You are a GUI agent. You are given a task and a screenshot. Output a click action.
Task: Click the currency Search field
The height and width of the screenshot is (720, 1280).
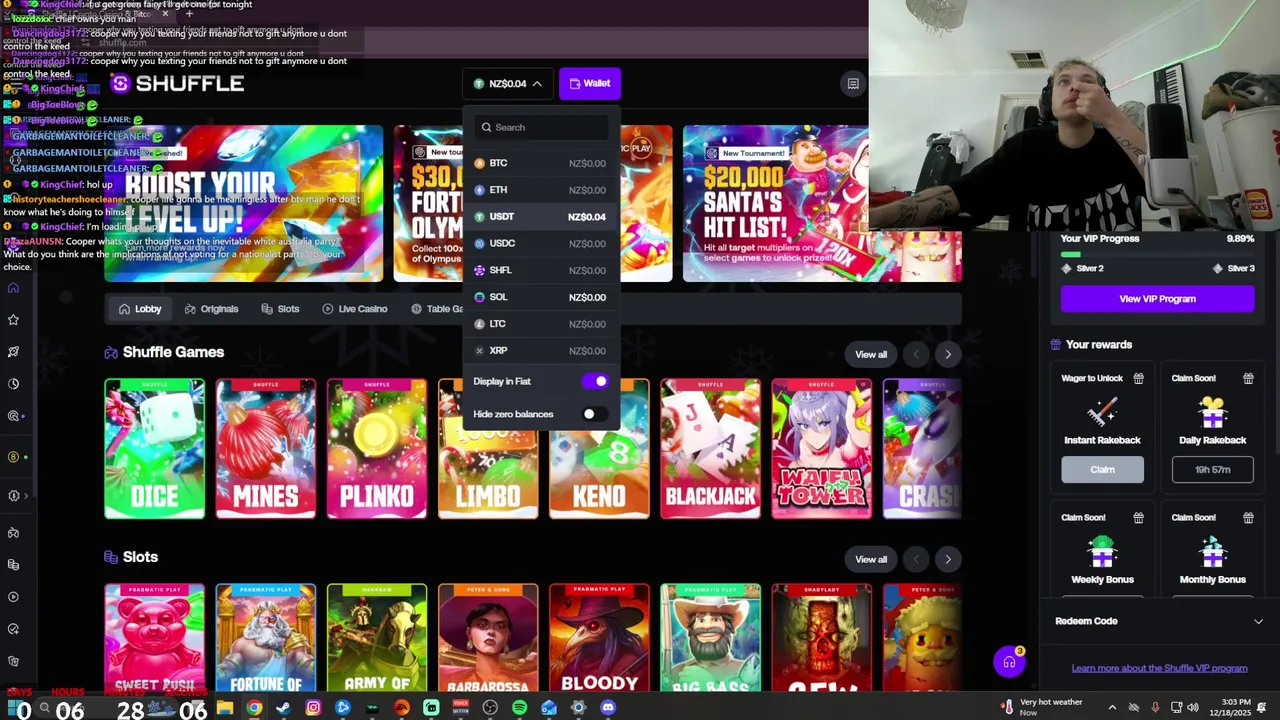(x=541, y=127)
